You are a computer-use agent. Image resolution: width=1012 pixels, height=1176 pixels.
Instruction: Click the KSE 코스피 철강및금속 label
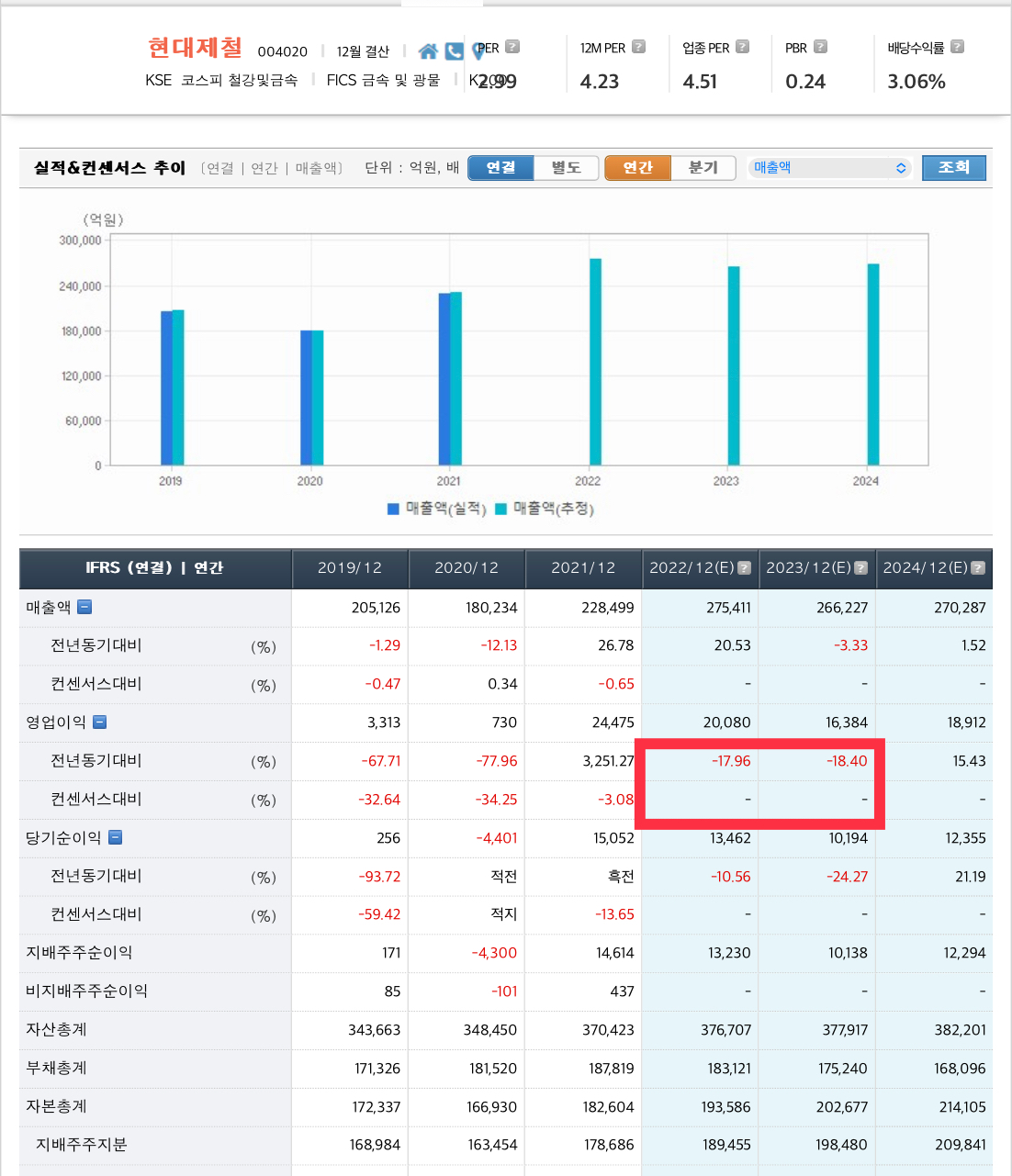coord(221,80)
